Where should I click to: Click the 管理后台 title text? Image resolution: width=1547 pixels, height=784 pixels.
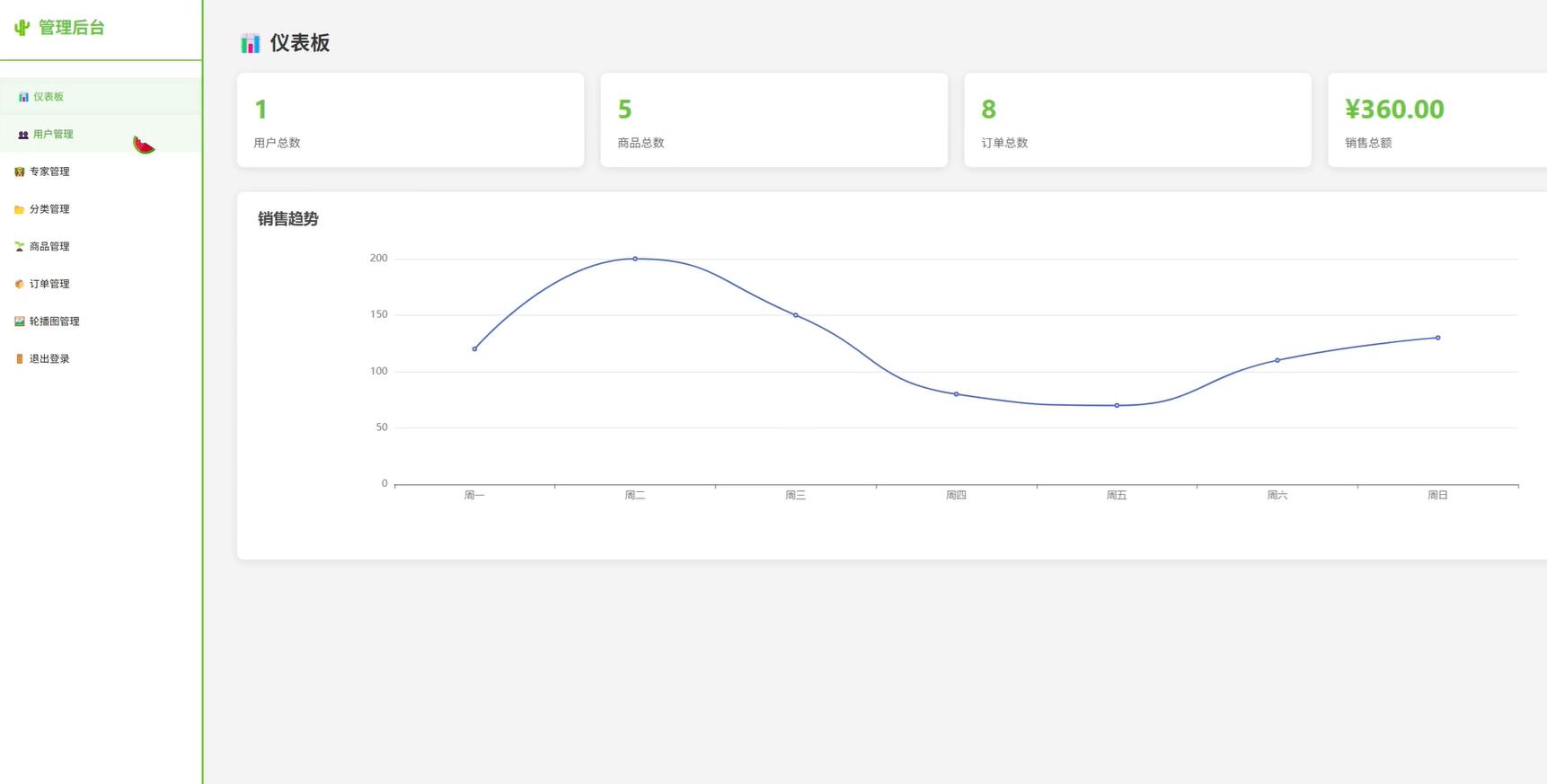(x=72, y=28)
